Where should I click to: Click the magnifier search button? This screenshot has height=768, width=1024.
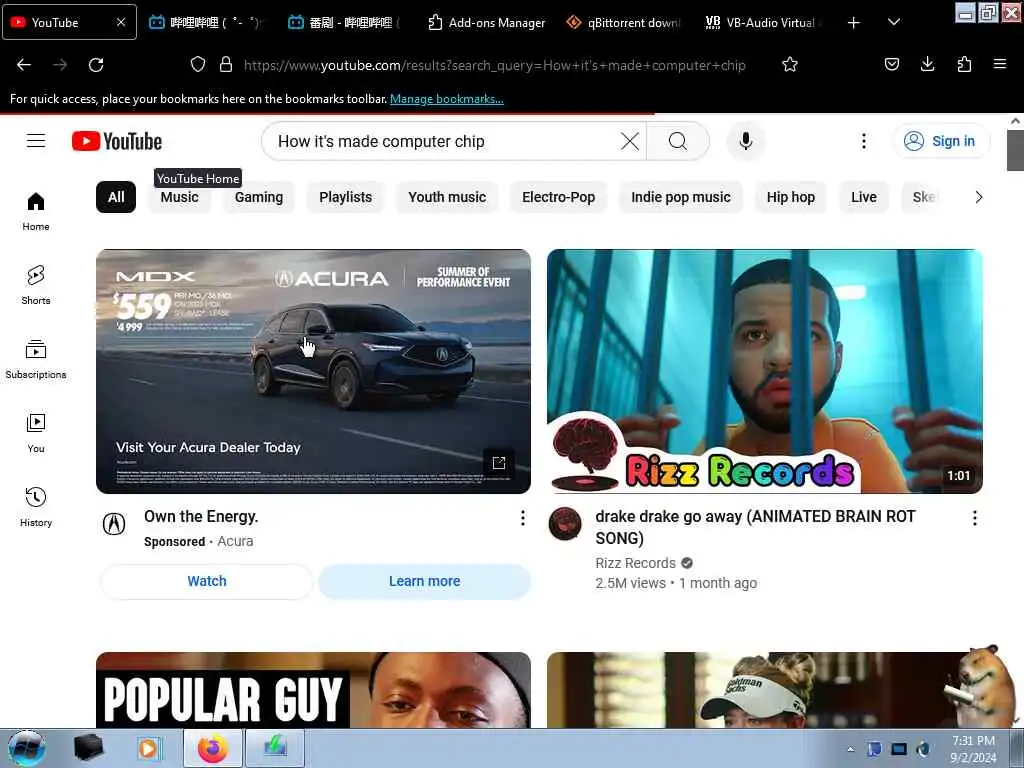(x=678, y=141)
